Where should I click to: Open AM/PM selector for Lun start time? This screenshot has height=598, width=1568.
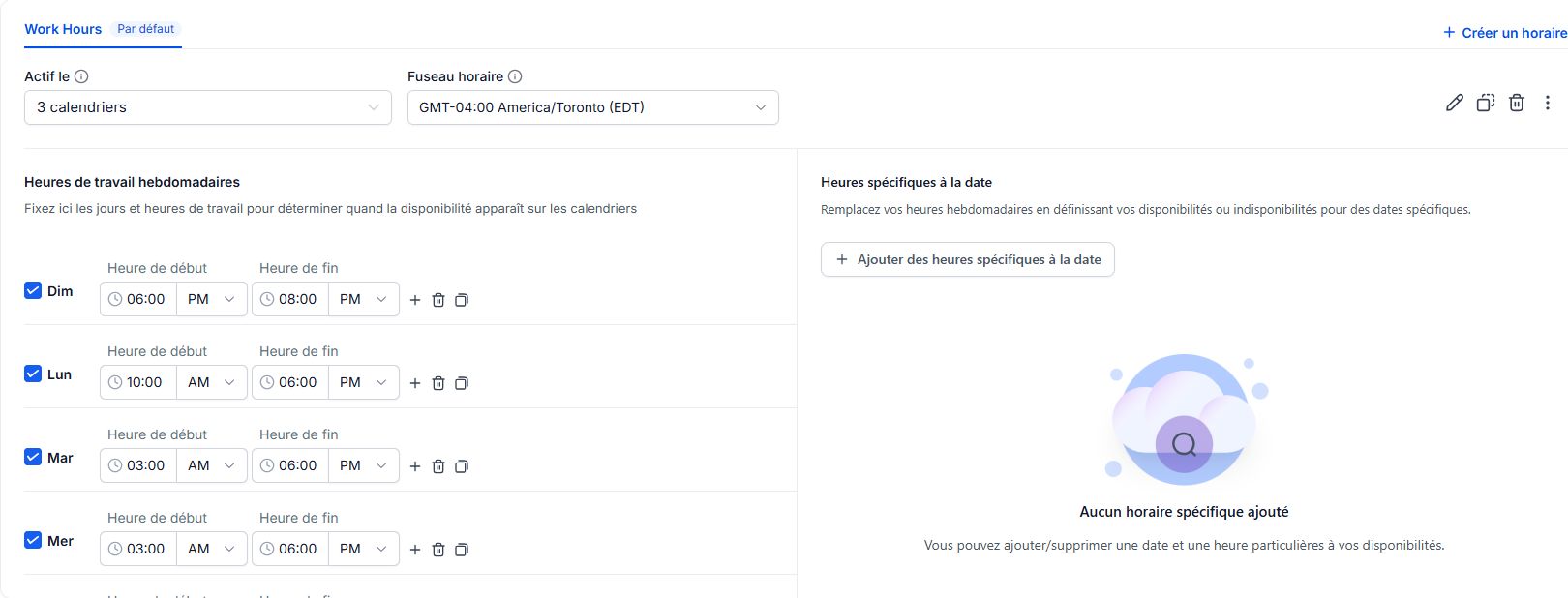tap(212, 382)
